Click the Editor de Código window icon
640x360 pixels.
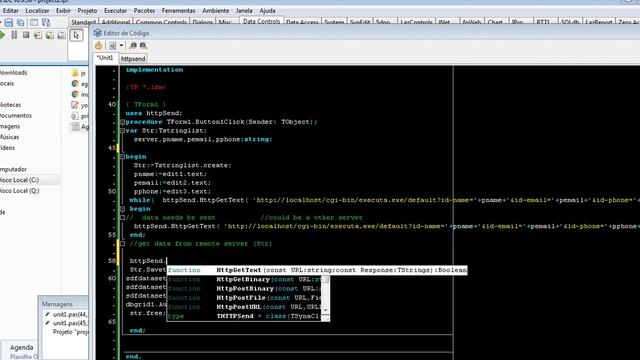pos(98,33)
